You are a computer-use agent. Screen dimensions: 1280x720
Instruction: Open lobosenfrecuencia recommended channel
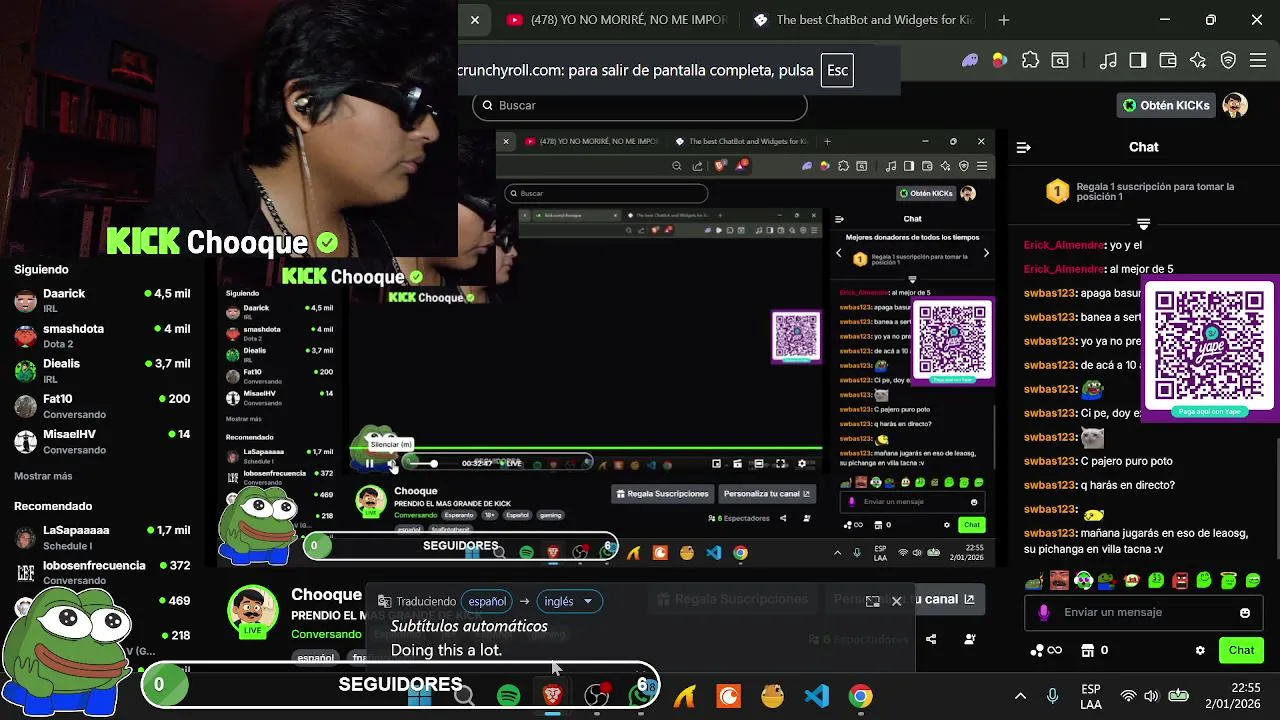click(x=102, y=572)
